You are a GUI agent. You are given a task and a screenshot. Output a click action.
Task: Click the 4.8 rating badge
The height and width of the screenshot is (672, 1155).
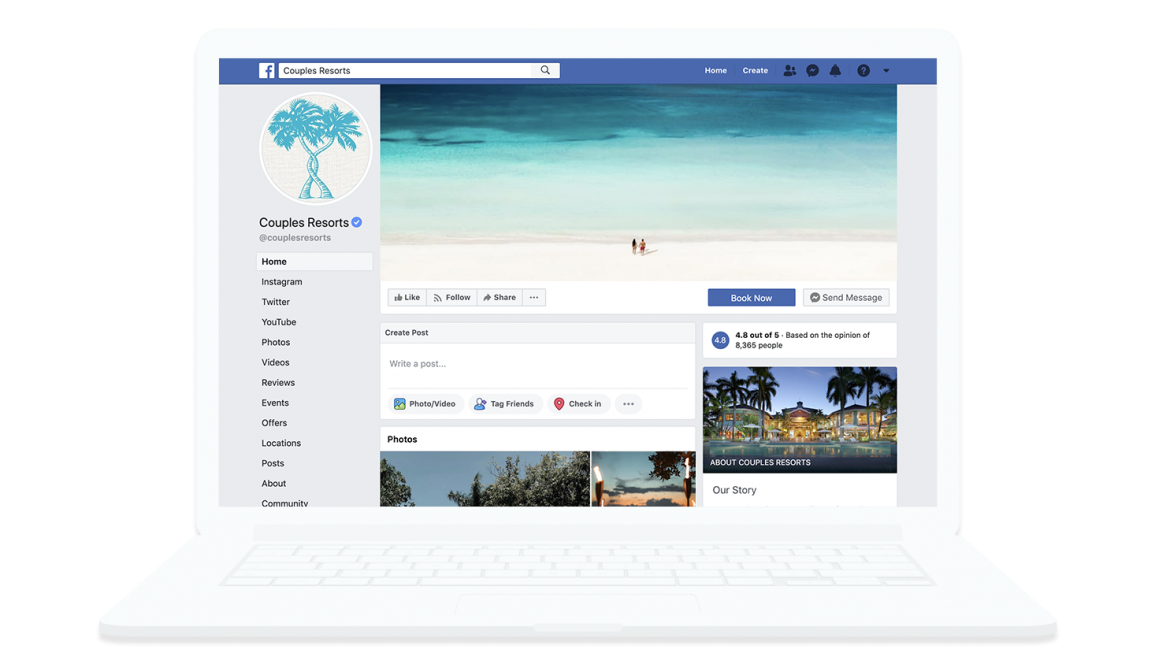click(720, 340)
